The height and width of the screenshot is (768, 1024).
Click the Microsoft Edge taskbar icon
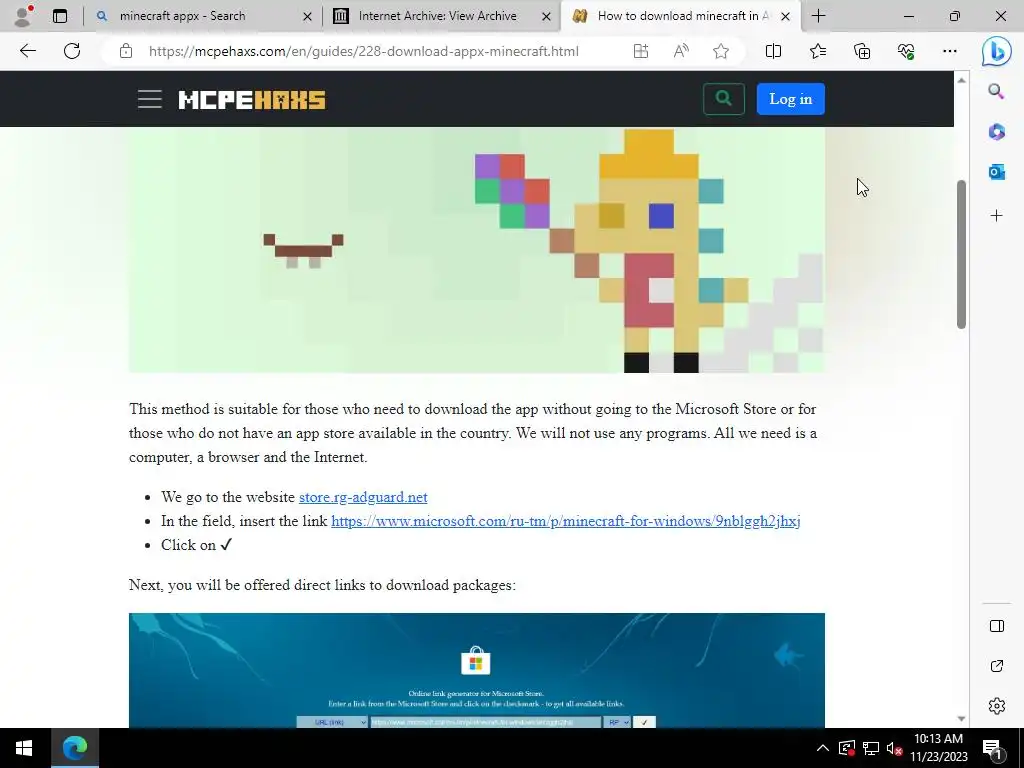point(74,748)
